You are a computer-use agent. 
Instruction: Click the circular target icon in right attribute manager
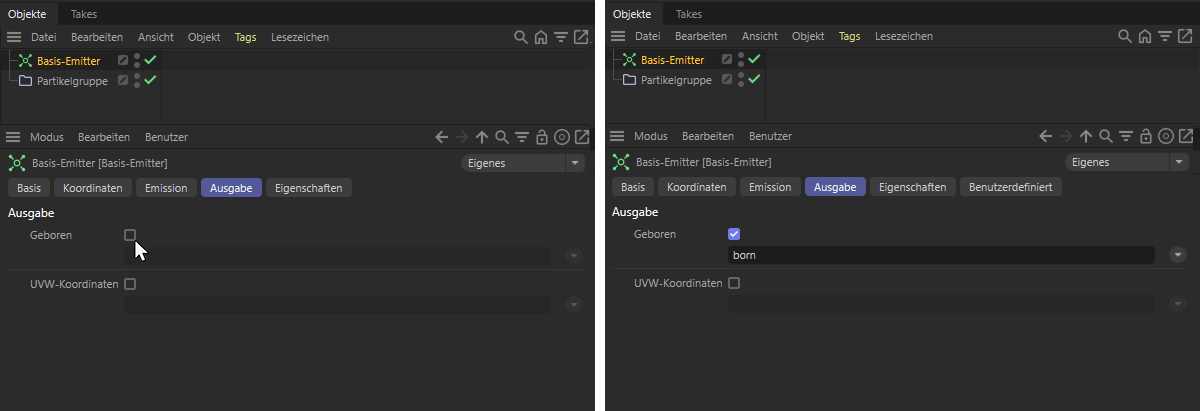click(x=1166, y=137)
